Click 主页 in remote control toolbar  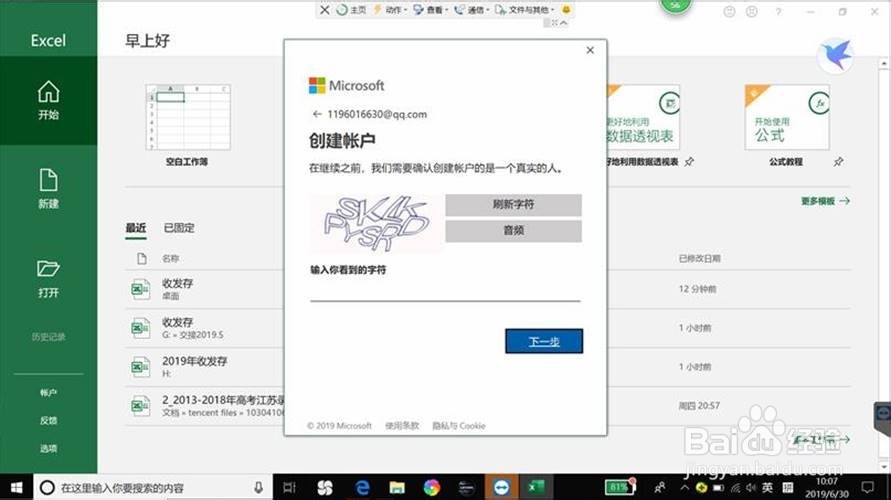coord(351,10)
